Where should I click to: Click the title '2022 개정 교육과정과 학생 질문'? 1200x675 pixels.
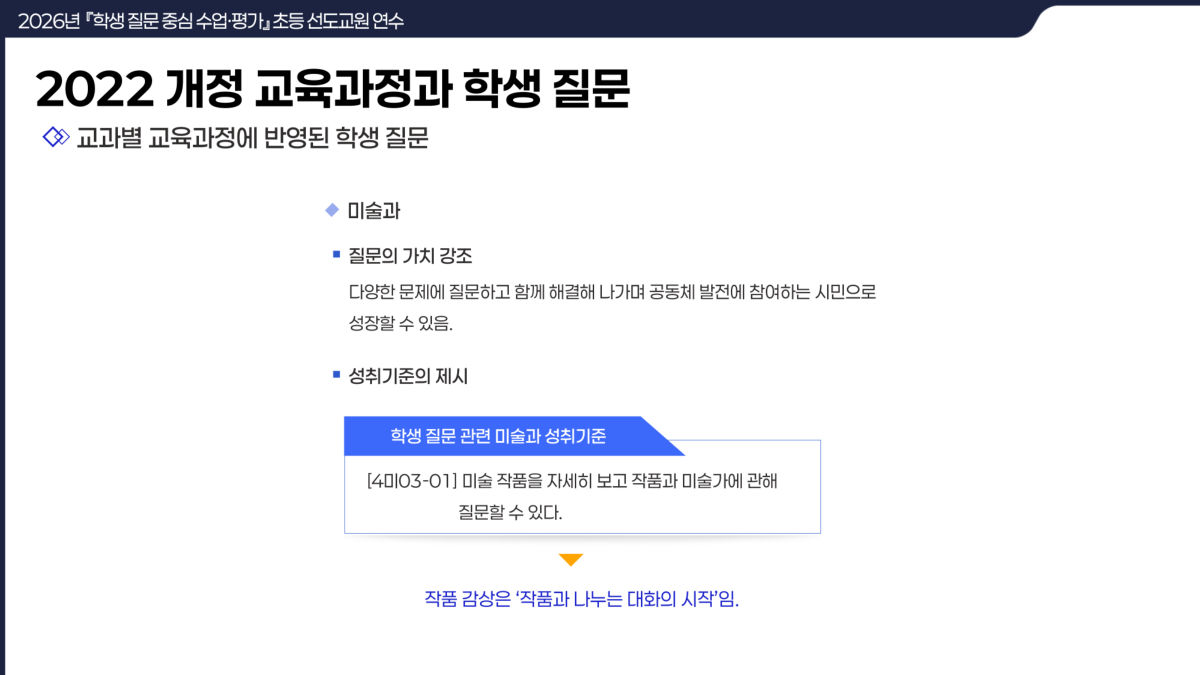333,90
